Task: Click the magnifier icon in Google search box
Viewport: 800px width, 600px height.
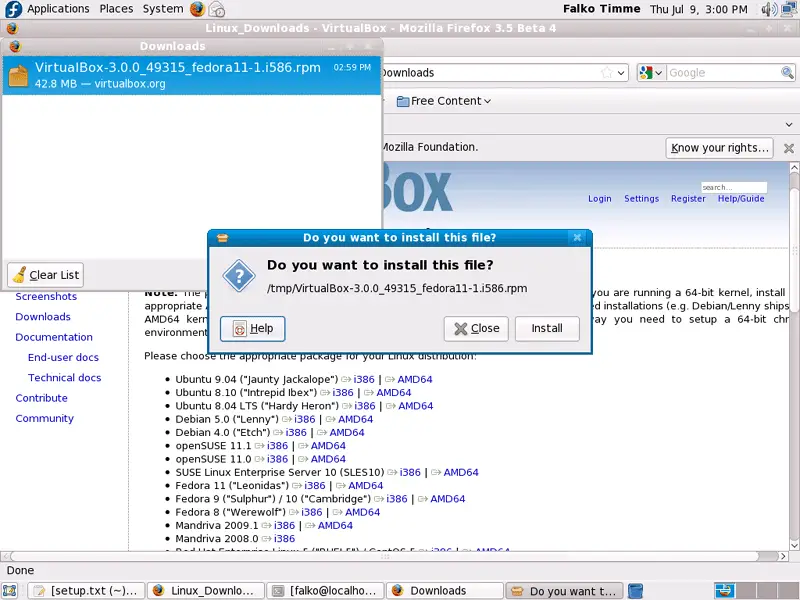Action: (787, 73)
